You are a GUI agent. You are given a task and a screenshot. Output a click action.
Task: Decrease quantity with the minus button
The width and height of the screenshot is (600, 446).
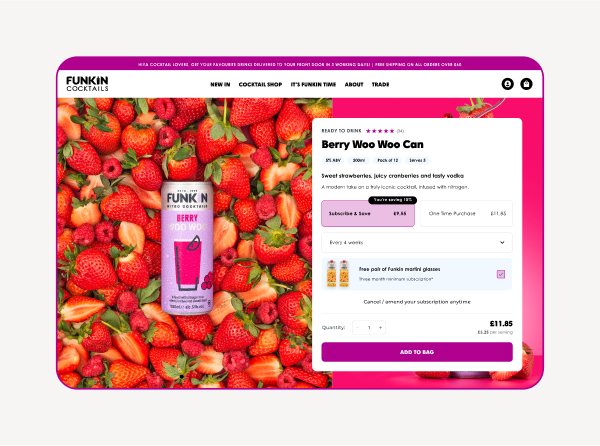click(357, 327)
